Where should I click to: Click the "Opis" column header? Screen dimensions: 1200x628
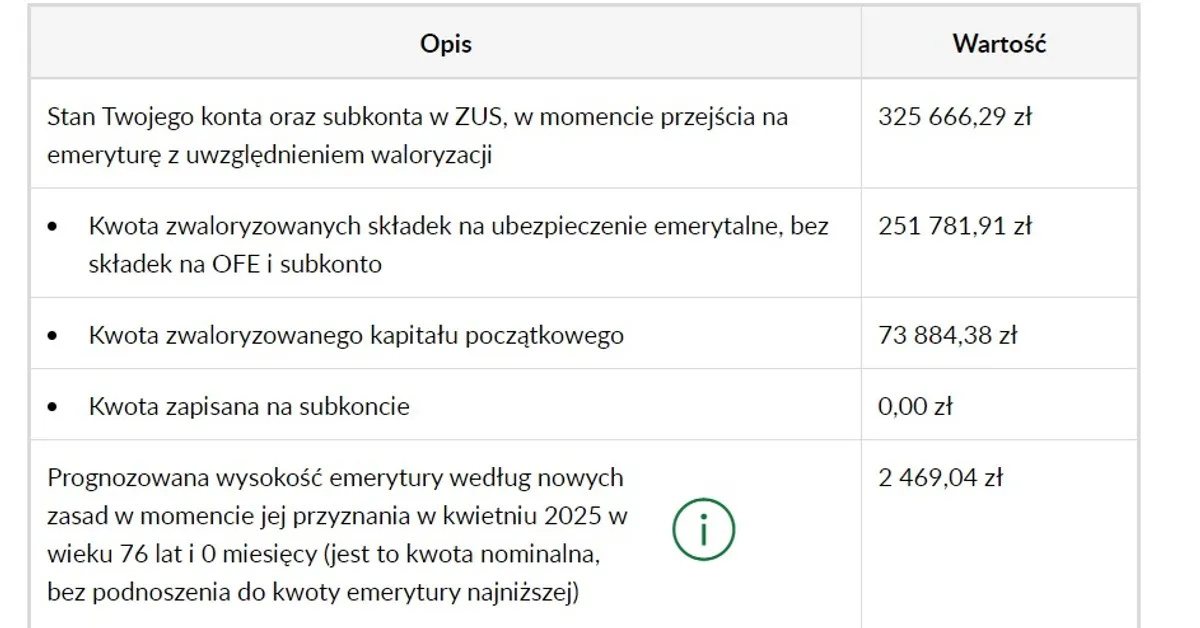point(446,44)
